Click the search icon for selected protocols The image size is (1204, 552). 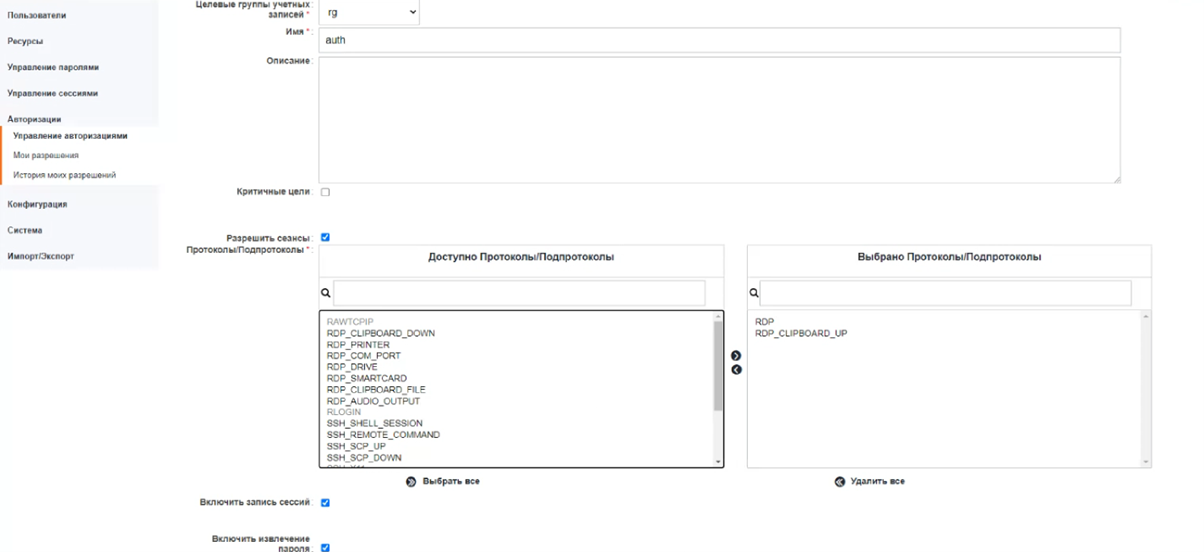point(753,294)
